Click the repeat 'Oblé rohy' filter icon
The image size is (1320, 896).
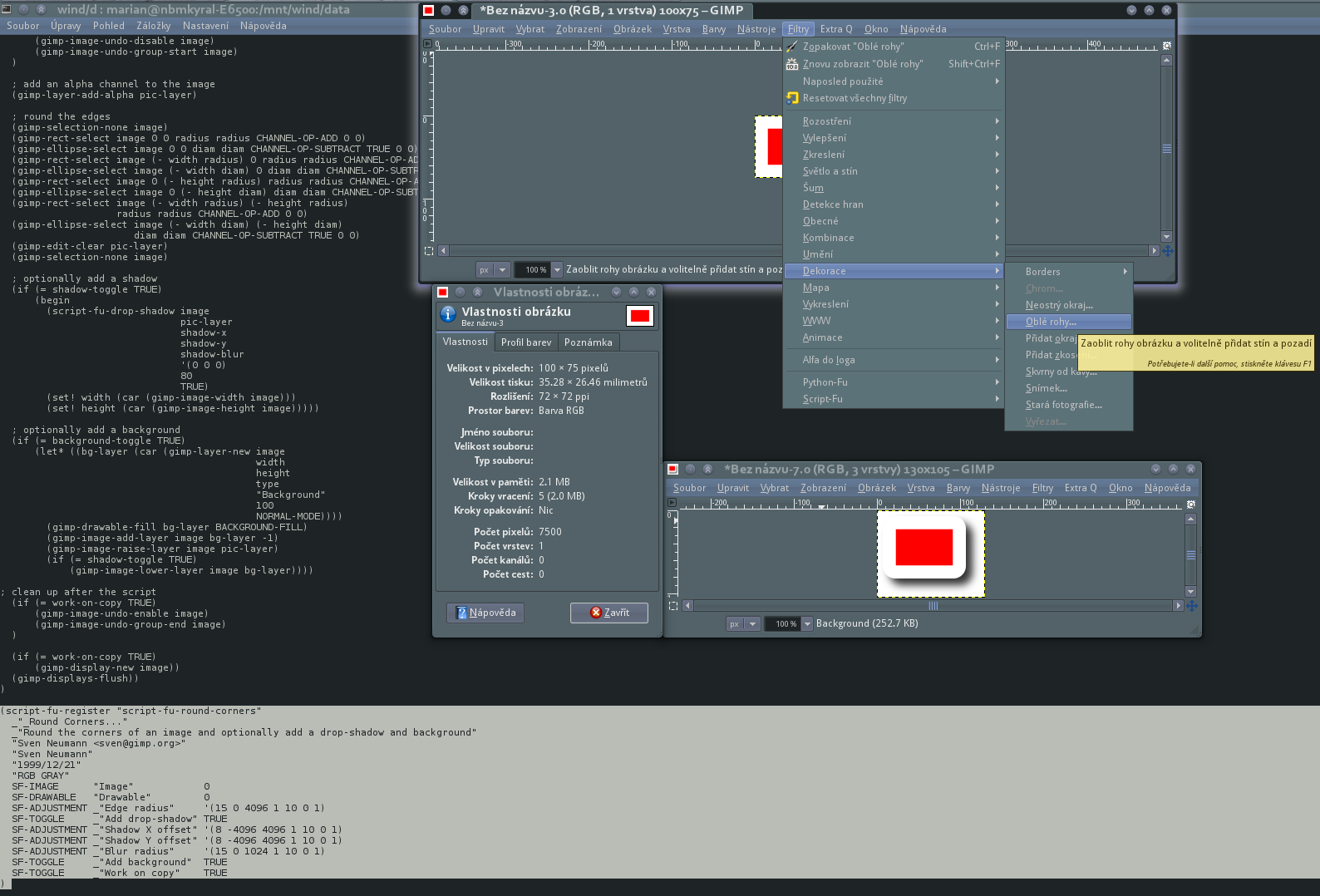coord(792,47)
